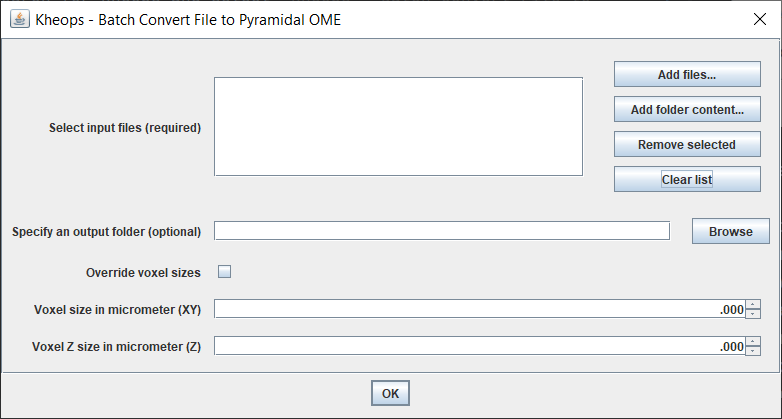Image resolution: width=782 pixels, height=419 pixels.
Task: Confirm the dialog with the OK button
Action: point(390,393)
